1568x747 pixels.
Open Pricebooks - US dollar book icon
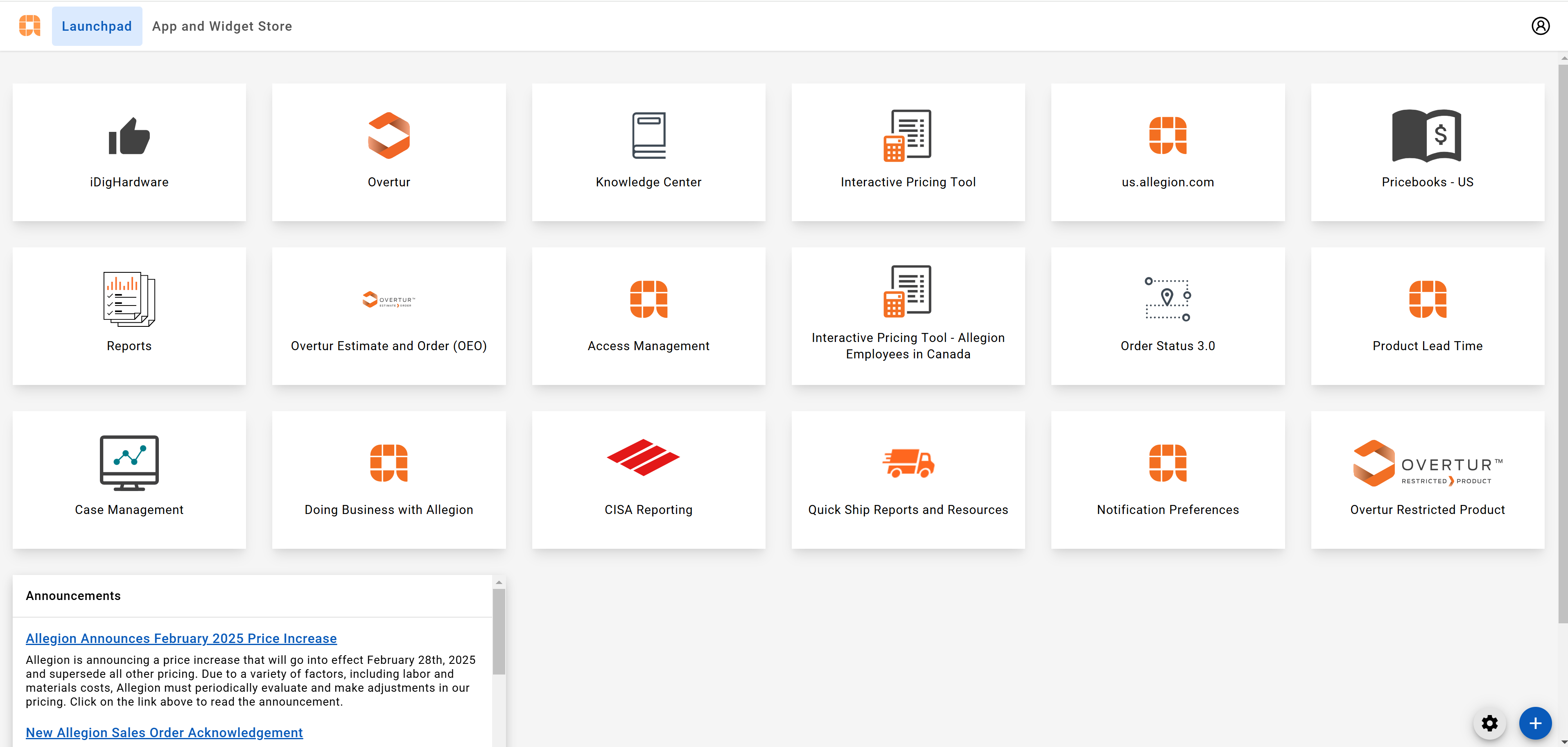1427,136
